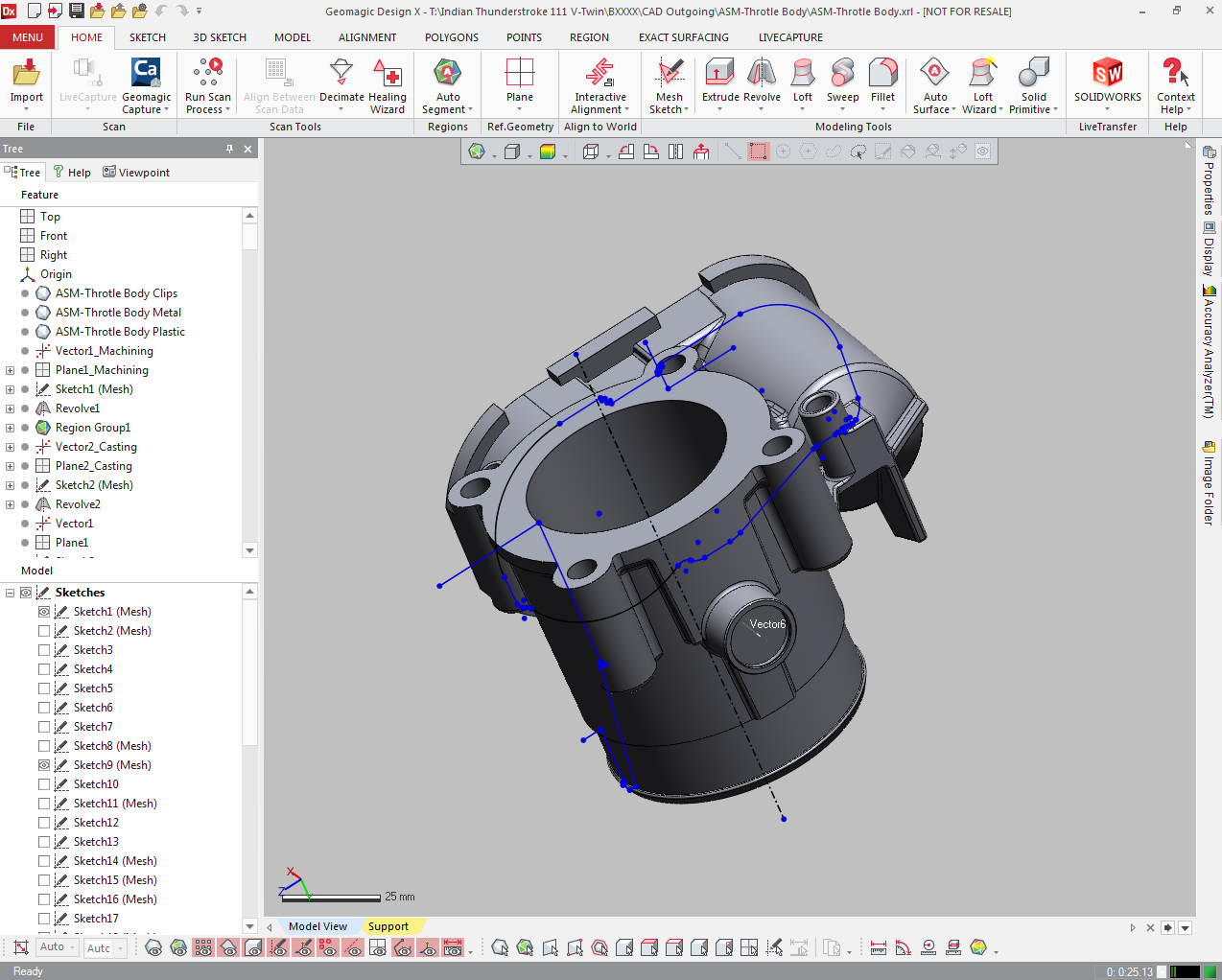Toggle visibility checkbox for Sketch14 (Mesh)

[44, 861]
